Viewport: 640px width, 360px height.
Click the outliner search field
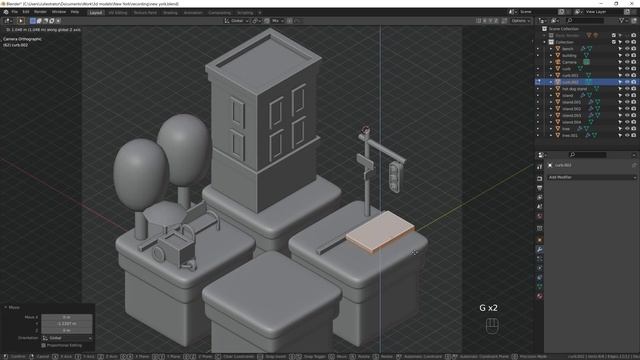tap(585, 20)
